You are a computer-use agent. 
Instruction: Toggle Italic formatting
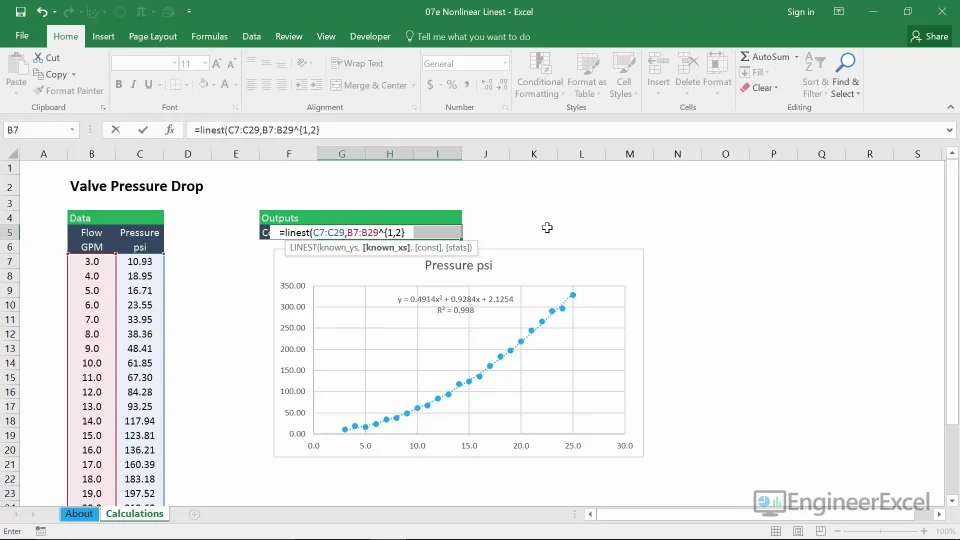point(133,85)
